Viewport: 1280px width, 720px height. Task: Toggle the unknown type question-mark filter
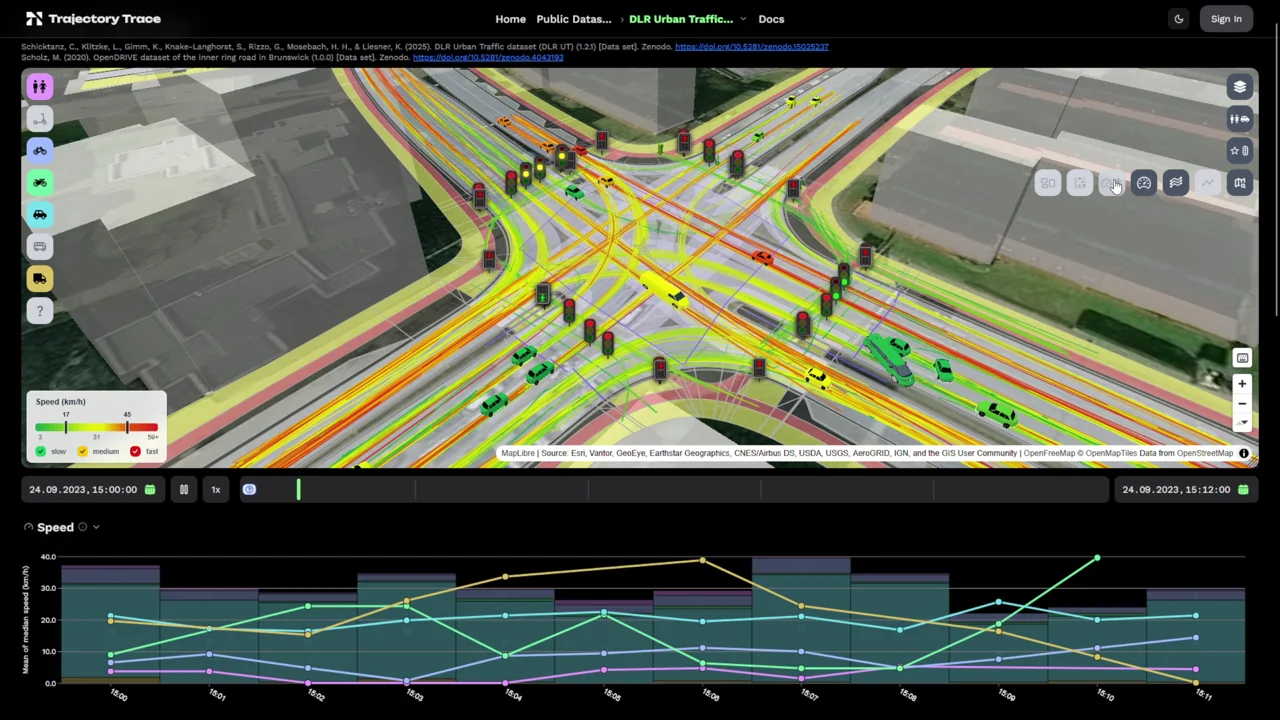(x=39, y=311)
